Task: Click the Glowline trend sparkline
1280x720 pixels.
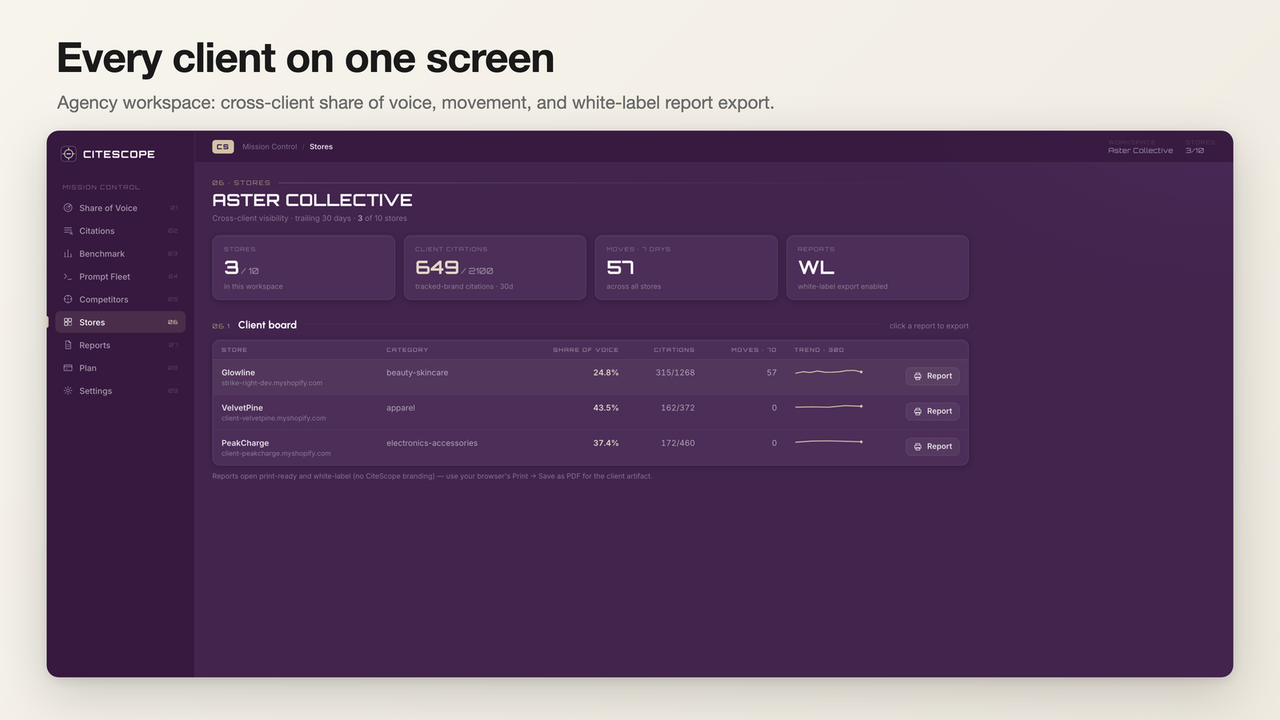Action: (829, 372)
